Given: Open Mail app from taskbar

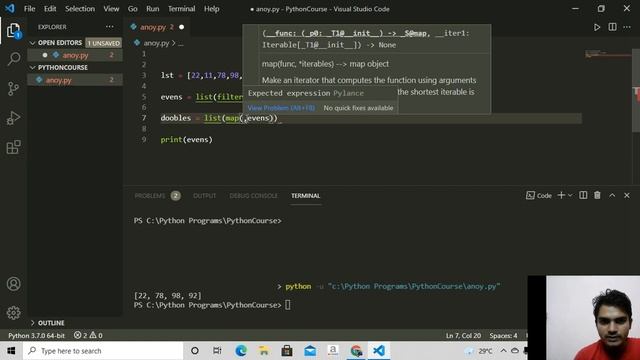Looking at the screenshot, I should (x=310, y=351).
